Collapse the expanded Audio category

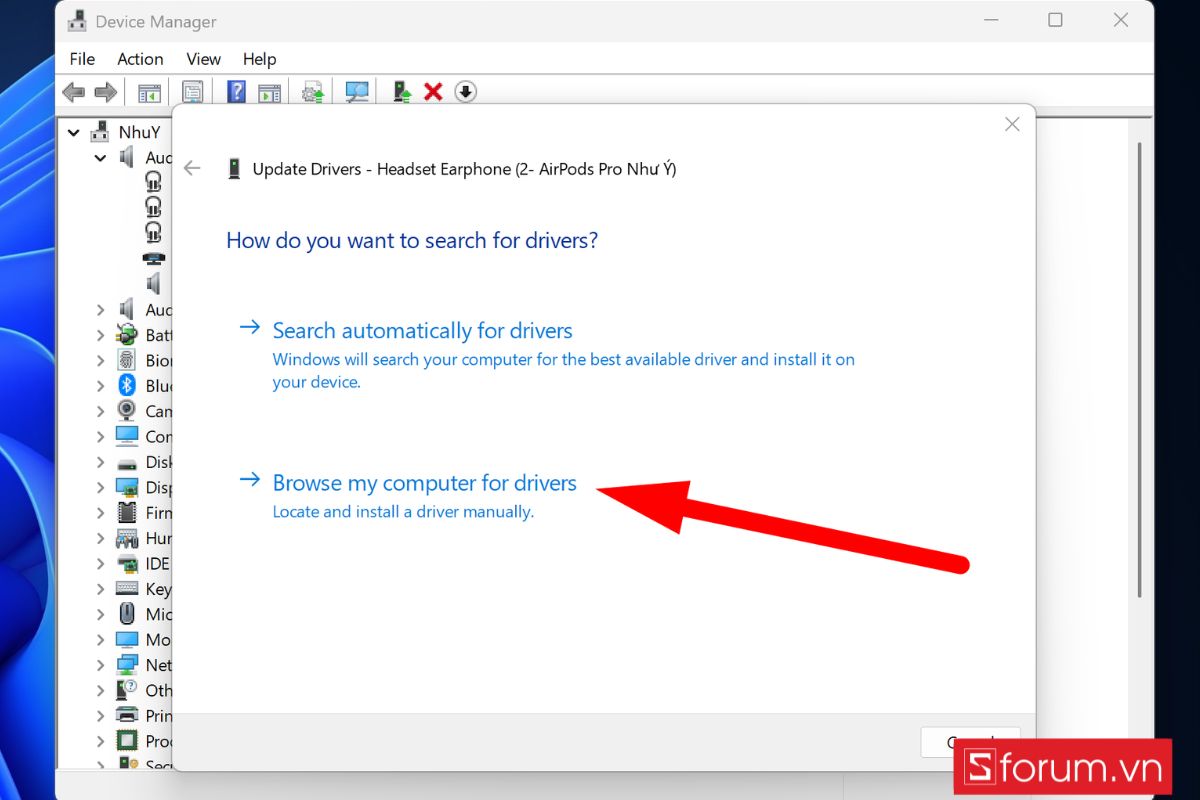point(100,158)
